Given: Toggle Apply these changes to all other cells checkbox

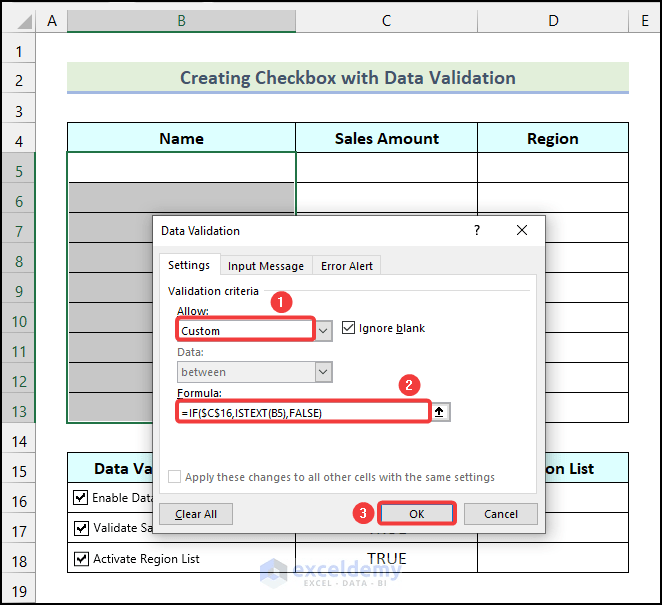Looking at the screenshot, I should click(174, 477).
